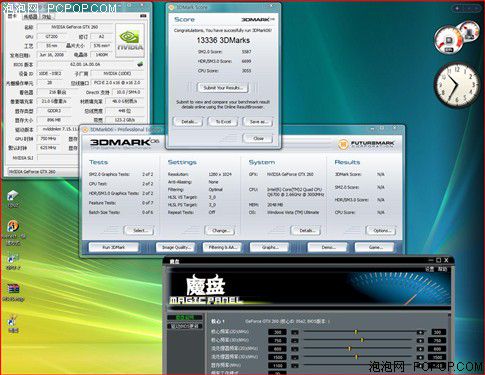Click the Game button in 3DMark06
Screen dimensions: 485x375
pos(375,247)
